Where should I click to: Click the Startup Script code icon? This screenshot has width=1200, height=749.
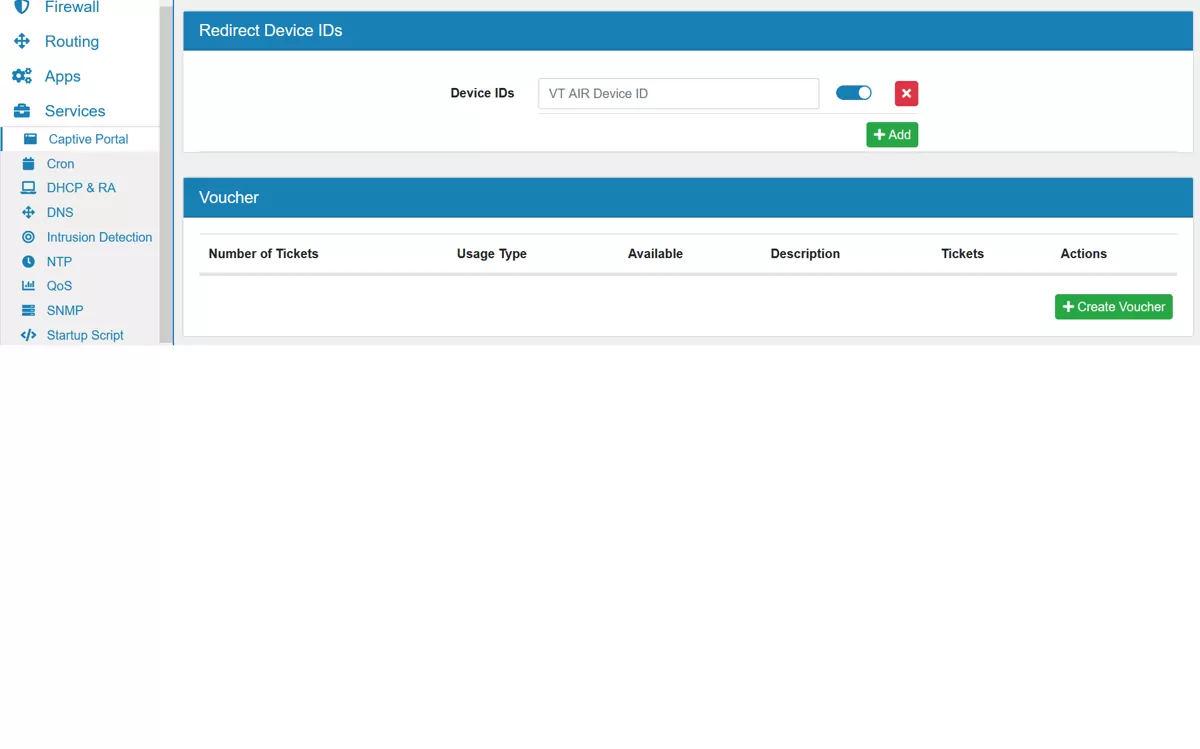point(27,334)
